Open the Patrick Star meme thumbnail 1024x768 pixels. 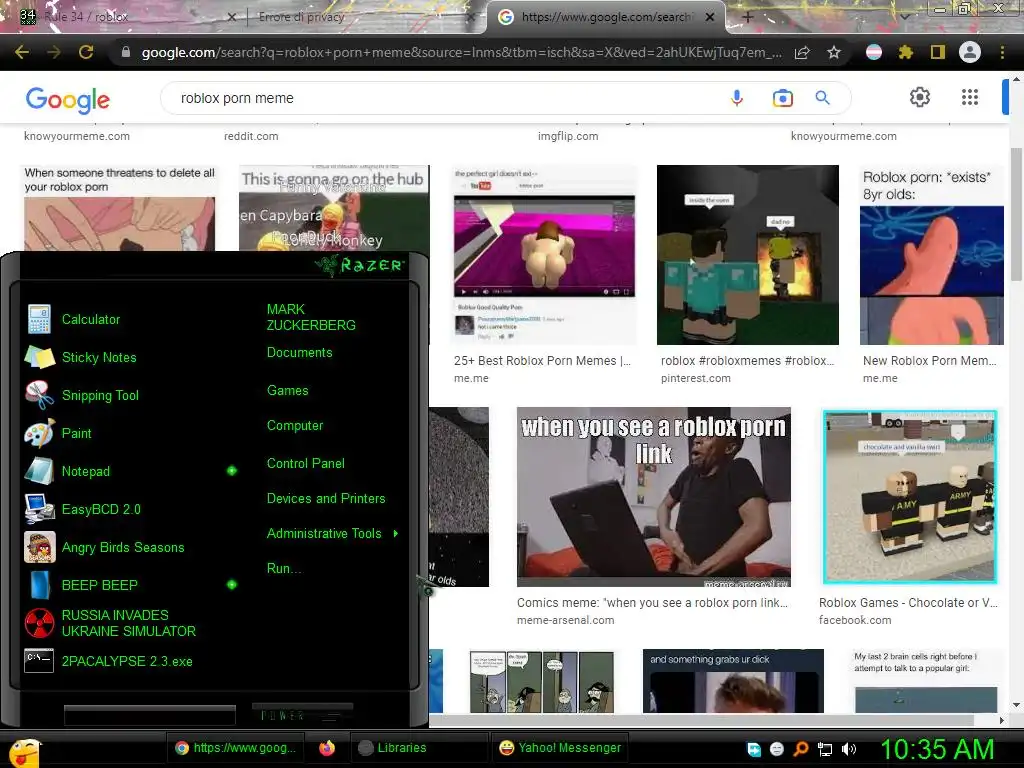pyautogui.click(x=931, y=255)
